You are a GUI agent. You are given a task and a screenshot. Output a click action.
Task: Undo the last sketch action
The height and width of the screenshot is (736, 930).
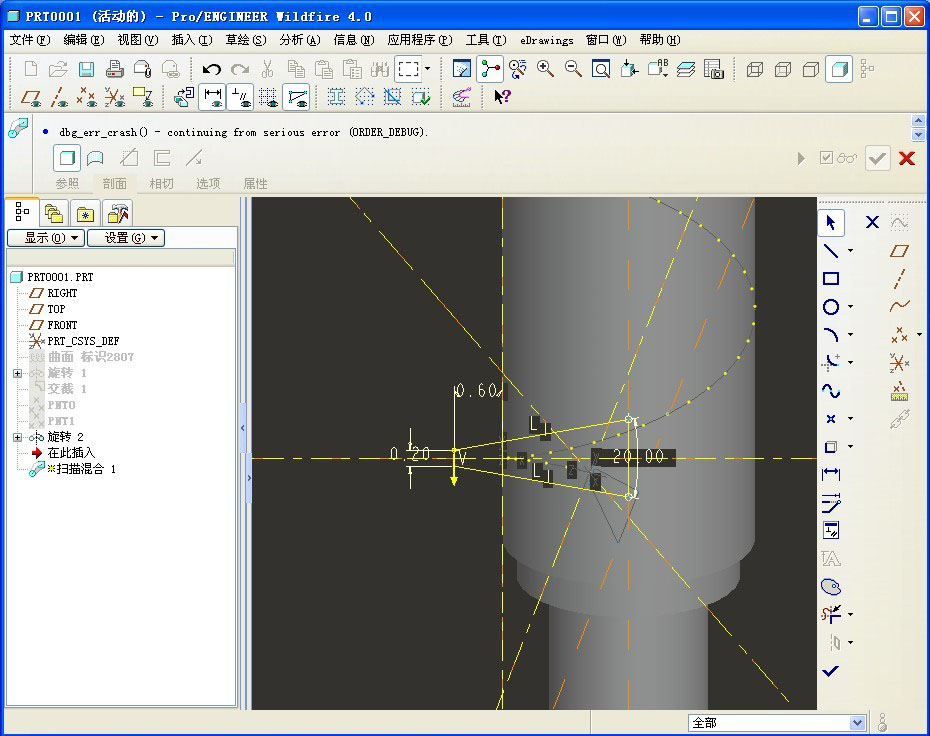pyautogui.click(x=212, y=69)
